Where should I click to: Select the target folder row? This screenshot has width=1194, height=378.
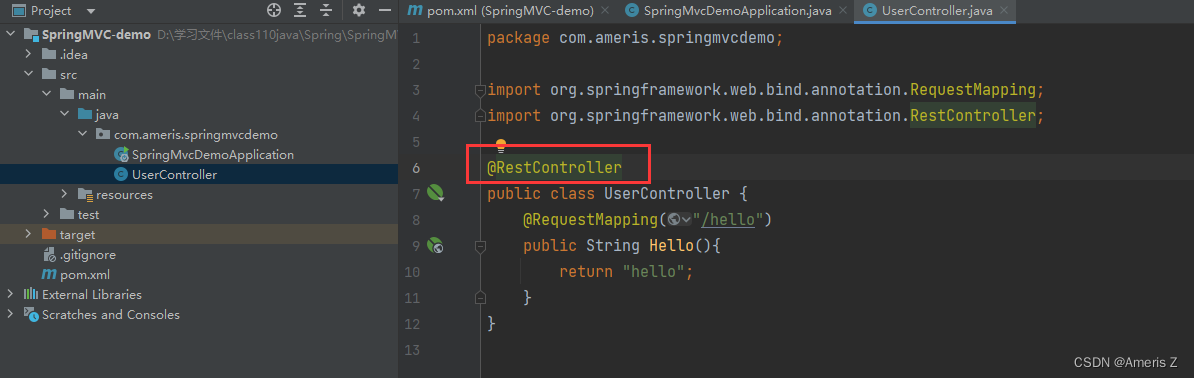coord(199,235)
